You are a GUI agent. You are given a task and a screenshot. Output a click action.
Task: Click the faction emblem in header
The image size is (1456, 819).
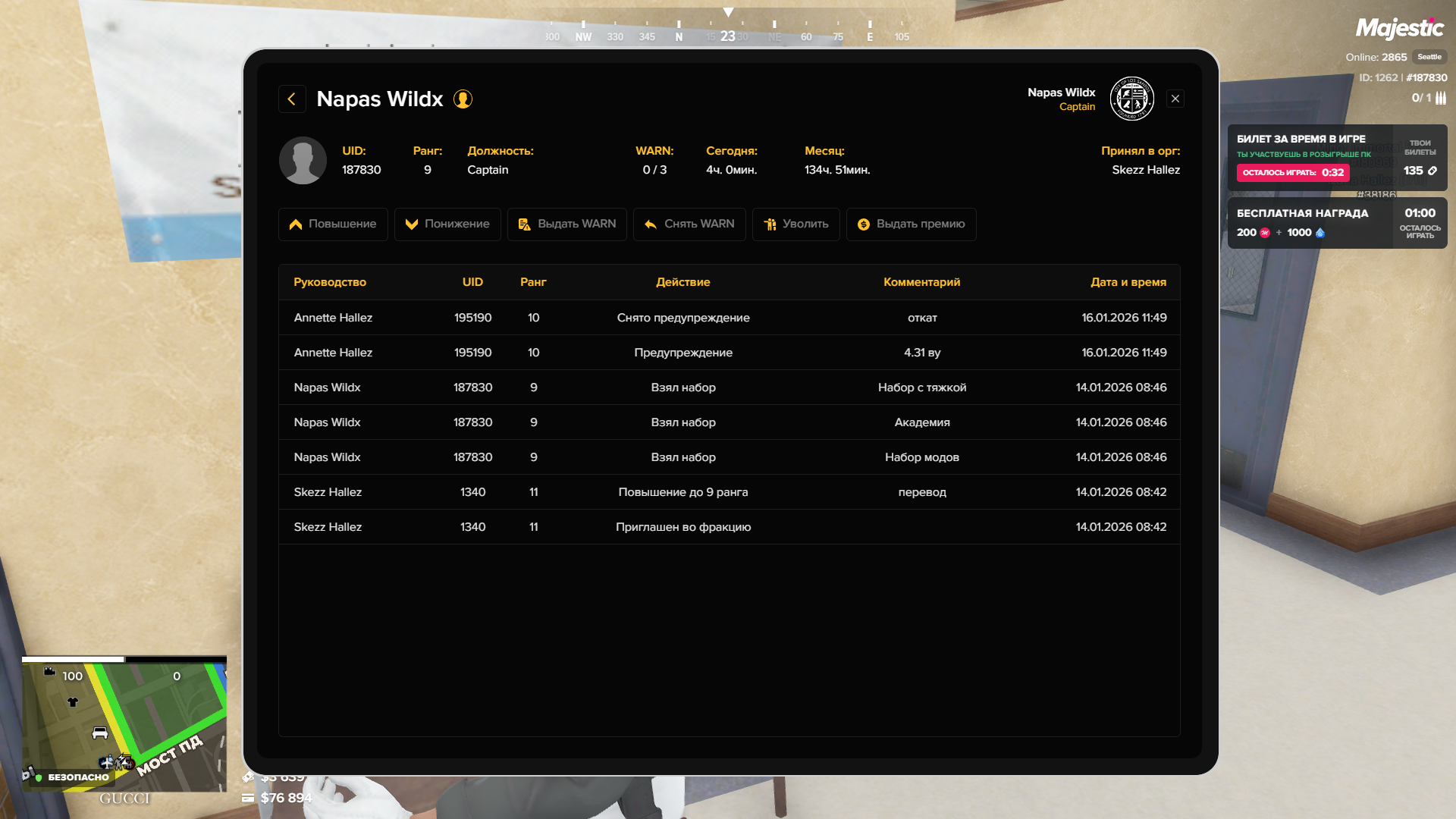click(x=1131, y=99)
